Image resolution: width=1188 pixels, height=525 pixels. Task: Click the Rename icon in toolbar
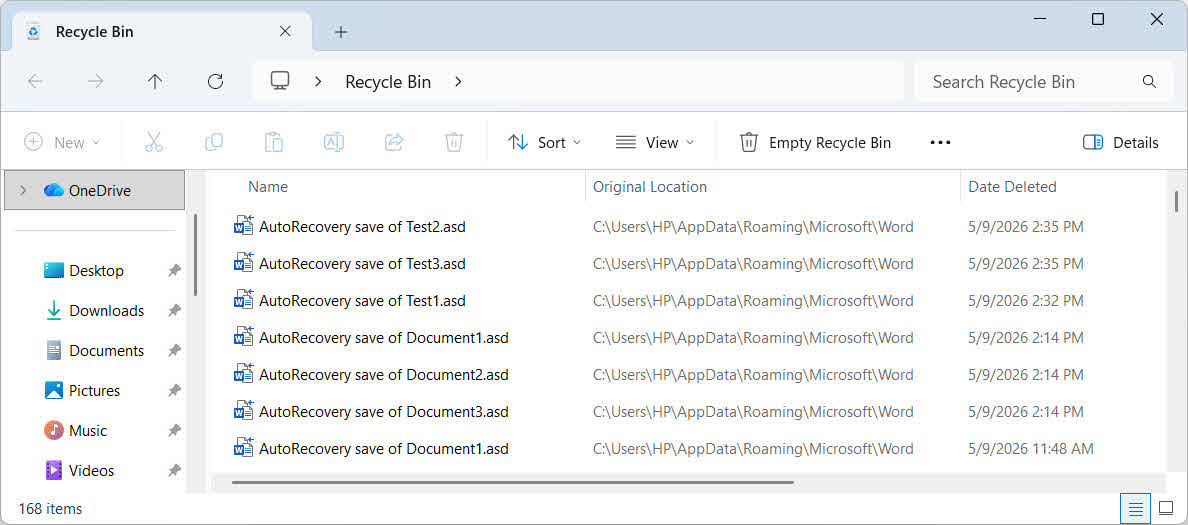point(334,142)
